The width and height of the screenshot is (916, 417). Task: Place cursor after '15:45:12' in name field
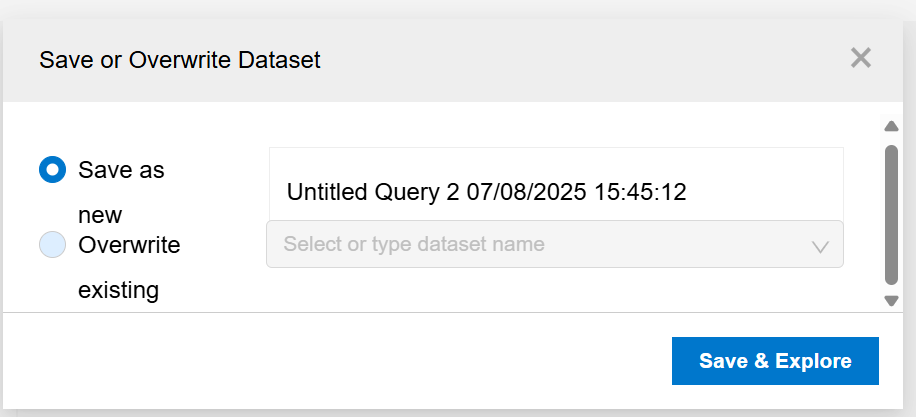point(688,192)
